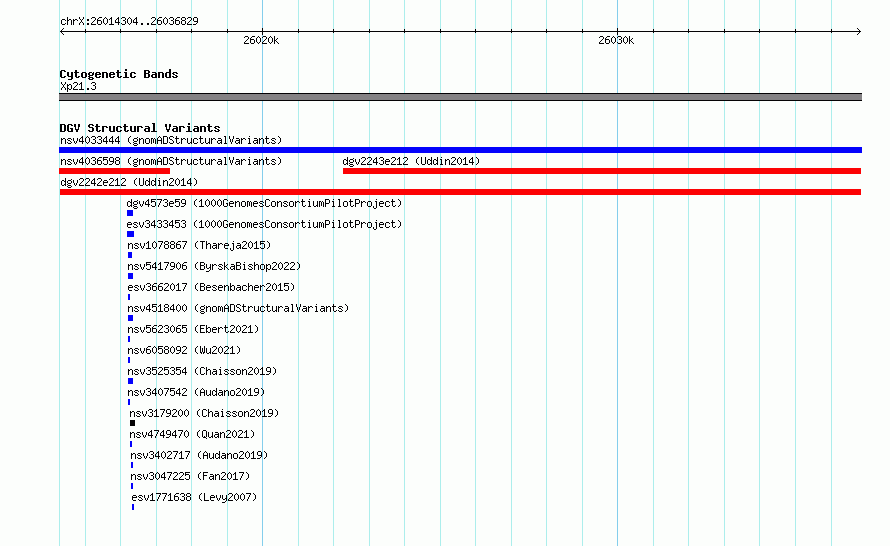This screenshot has height=546, width=890.
Task: Click the thin blue glyph under nsv6058092
Action: [129, 360]
